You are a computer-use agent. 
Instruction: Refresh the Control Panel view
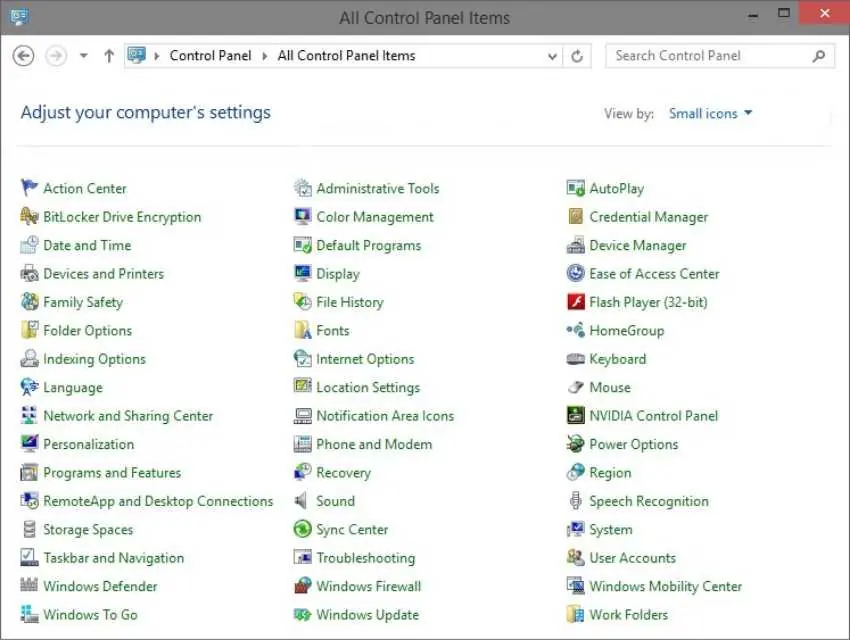pyautogui.click(x=577, y=56)
